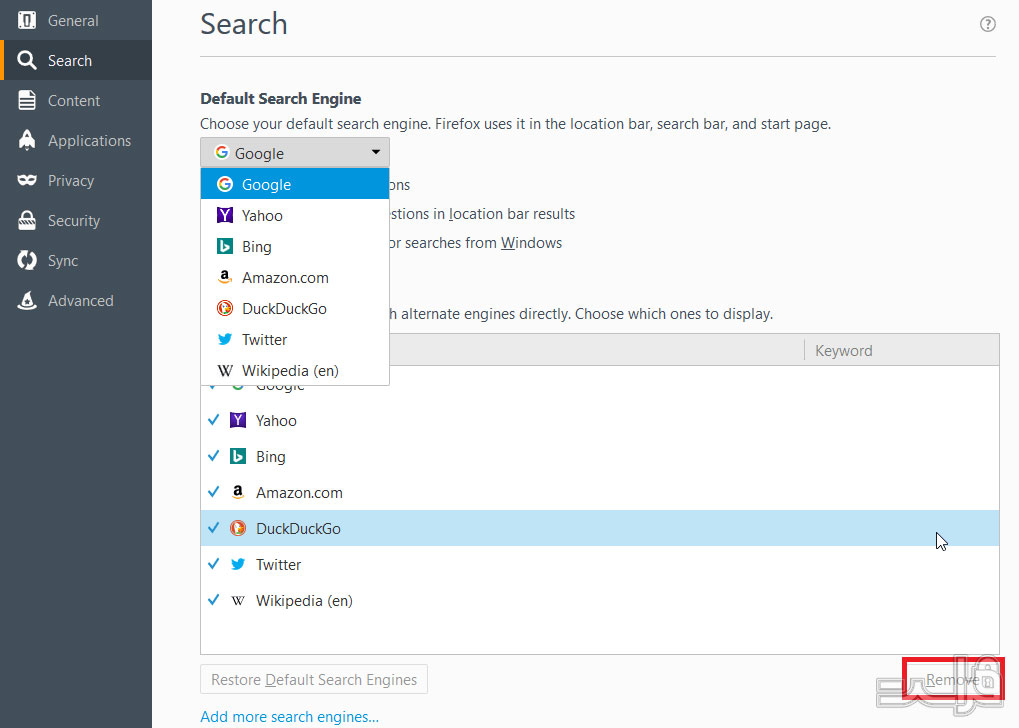Viewport: 1019px width, 728px height.
Task: Click the Applications rocket icon
Action: click(27, 140)
